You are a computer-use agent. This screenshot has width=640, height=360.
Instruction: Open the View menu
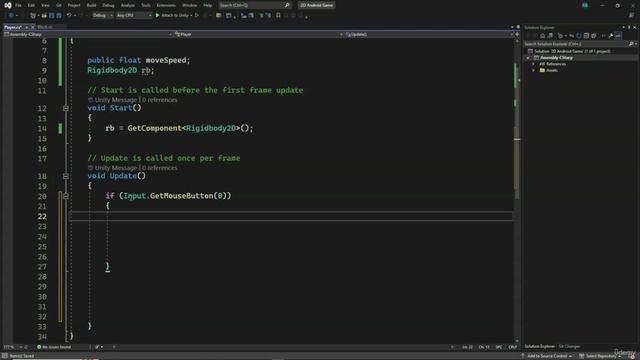pyautogui.click(x=45, y=5)
